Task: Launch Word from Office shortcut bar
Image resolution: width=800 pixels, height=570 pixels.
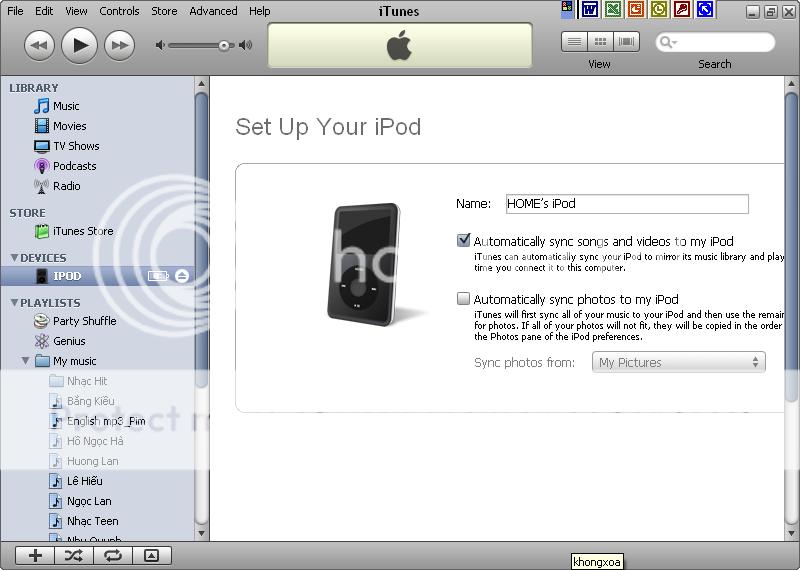Action: coord(590,9)
